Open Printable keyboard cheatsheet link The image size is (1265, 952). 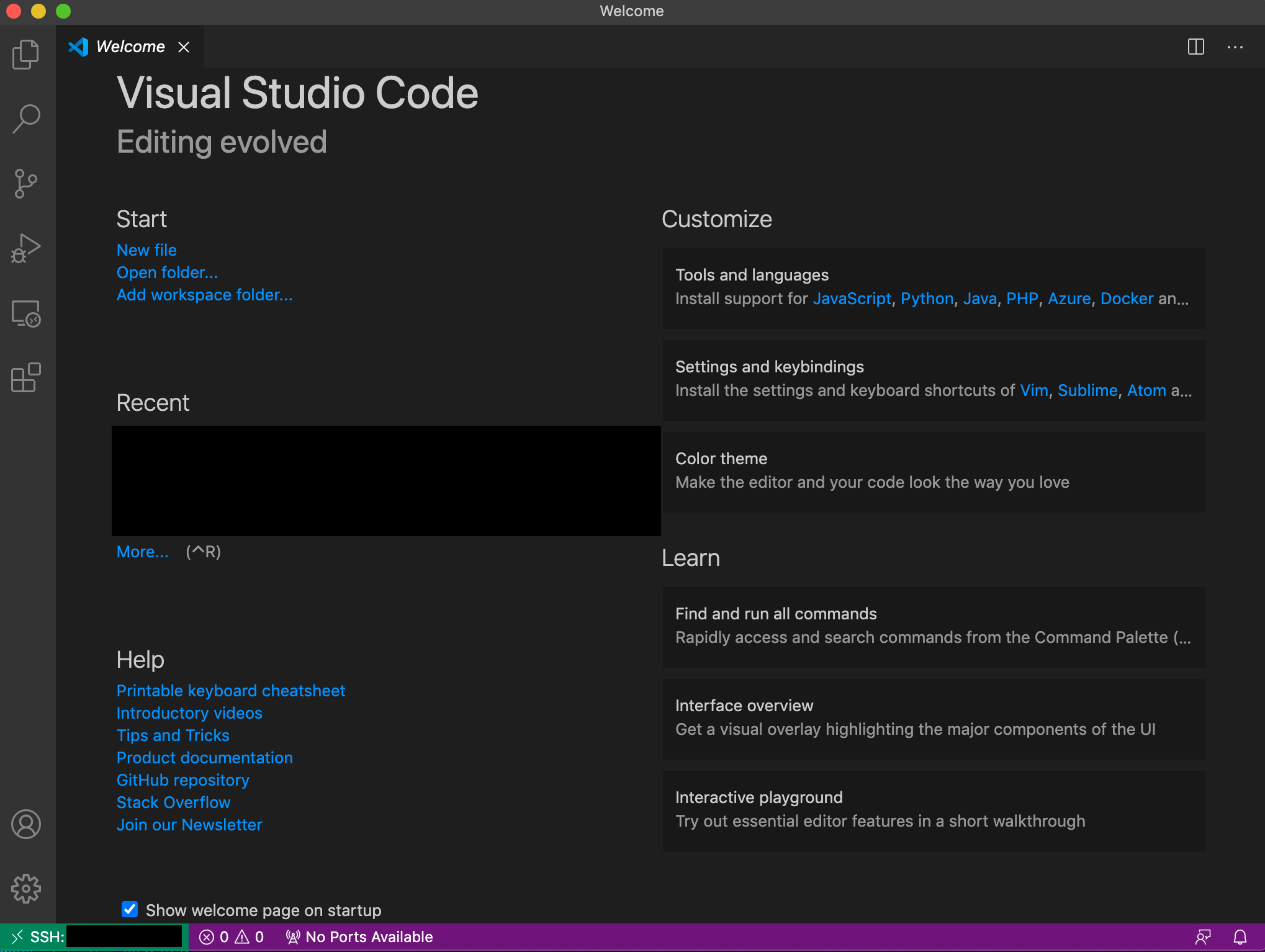coord(231,691)
